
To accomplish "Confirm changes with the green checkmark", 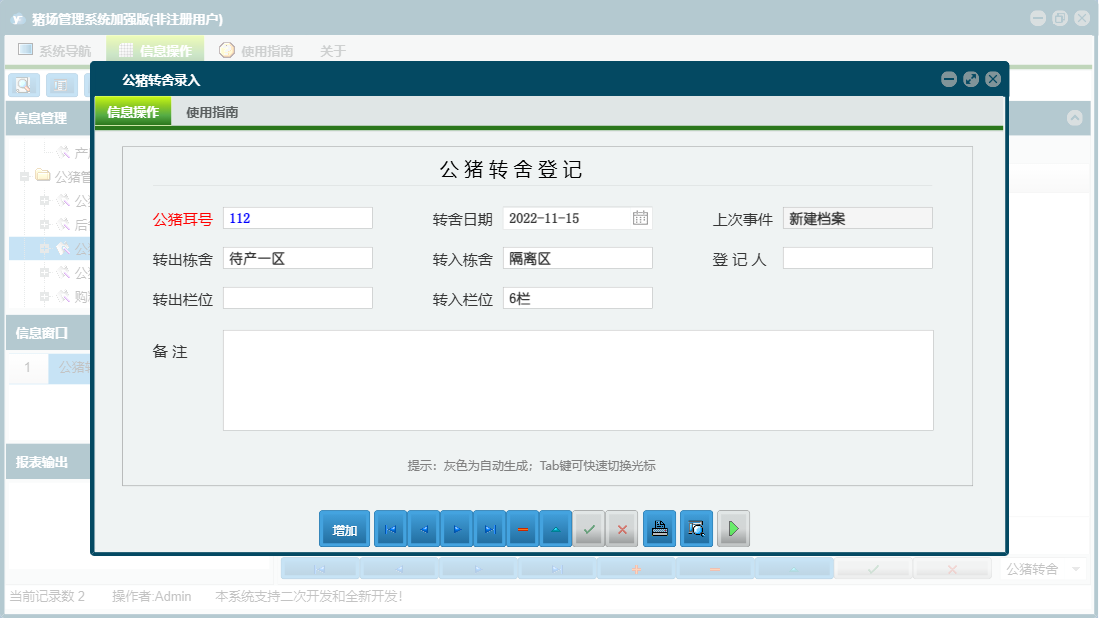I will (x=589, y=528).
